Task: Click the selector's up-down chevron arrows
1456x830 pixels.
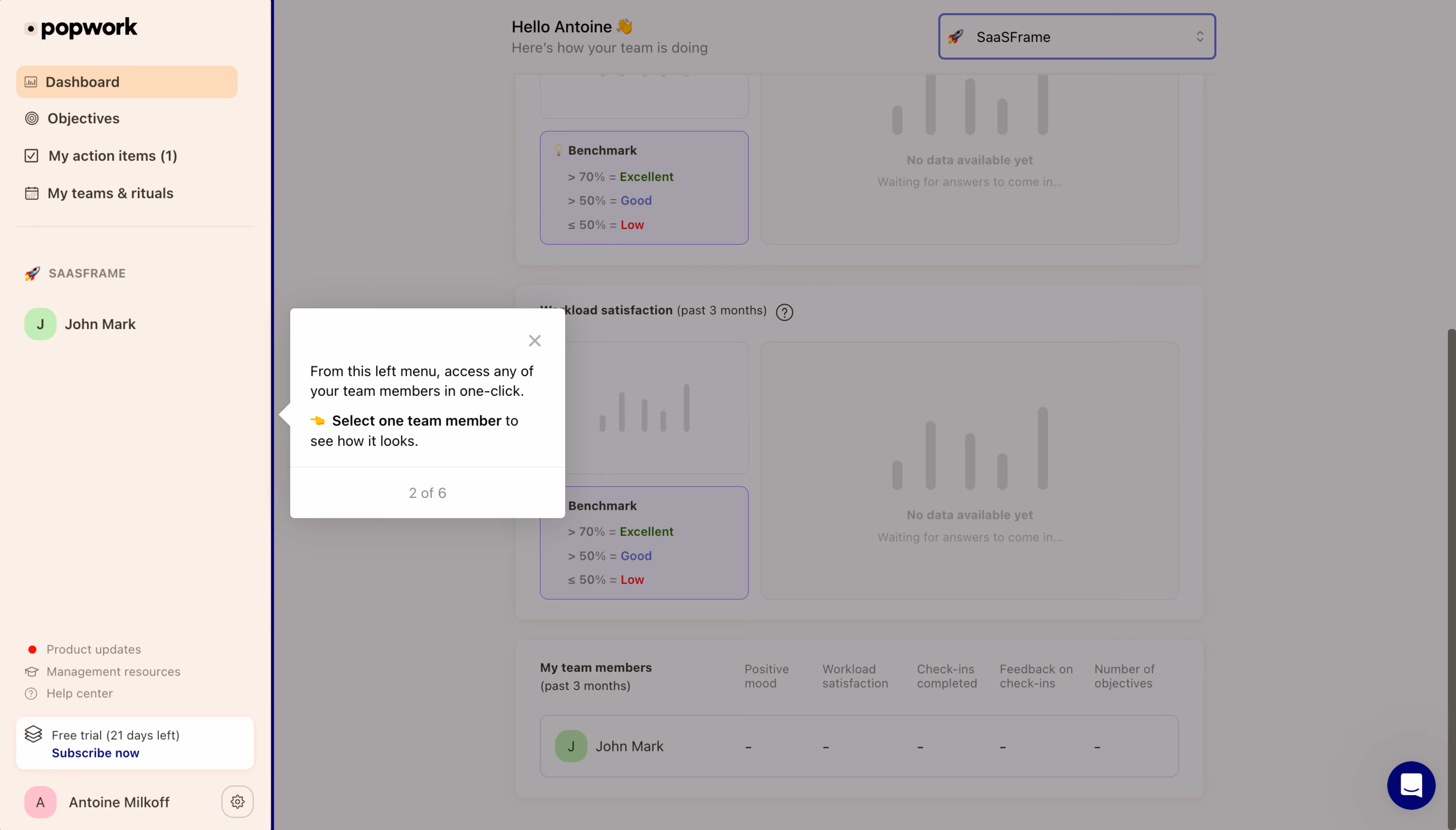Action: coord(1199,36)
